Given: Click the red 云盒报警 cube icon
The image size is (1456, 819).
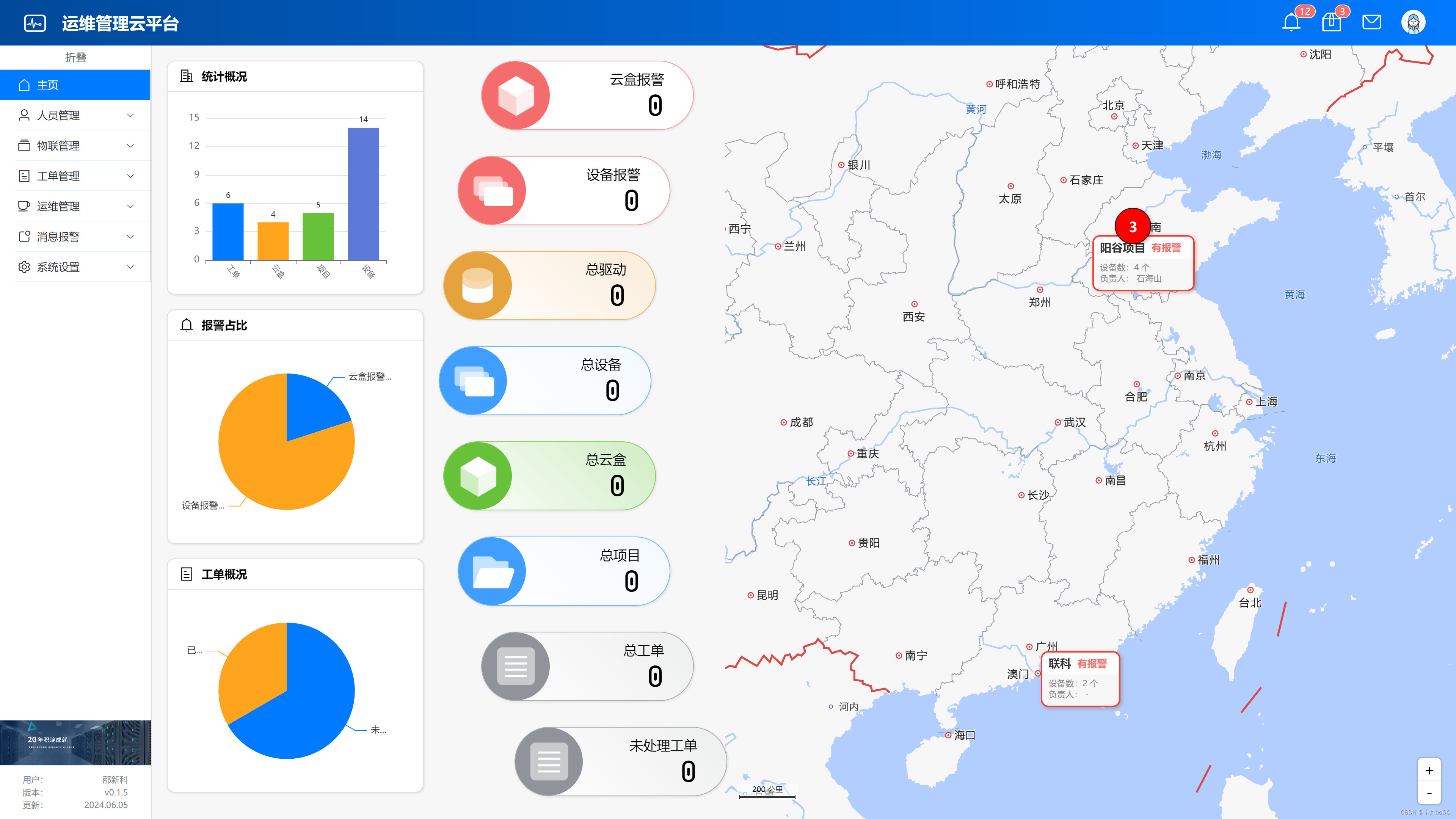Looking at the screenshot, I should click(x=516, y=96).
